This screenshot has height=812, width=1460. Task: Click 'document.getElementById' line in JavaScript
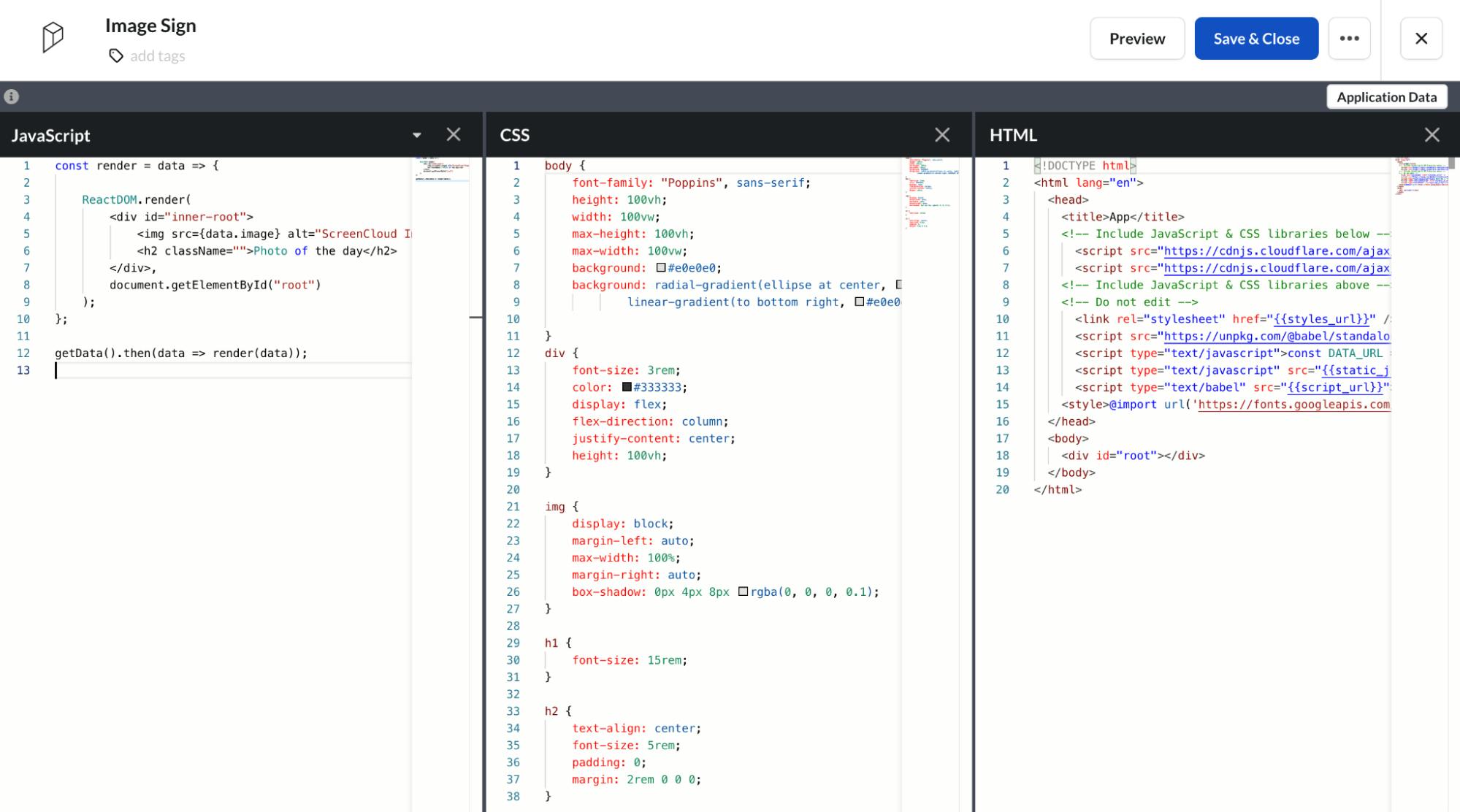click(x=215, y=285)
